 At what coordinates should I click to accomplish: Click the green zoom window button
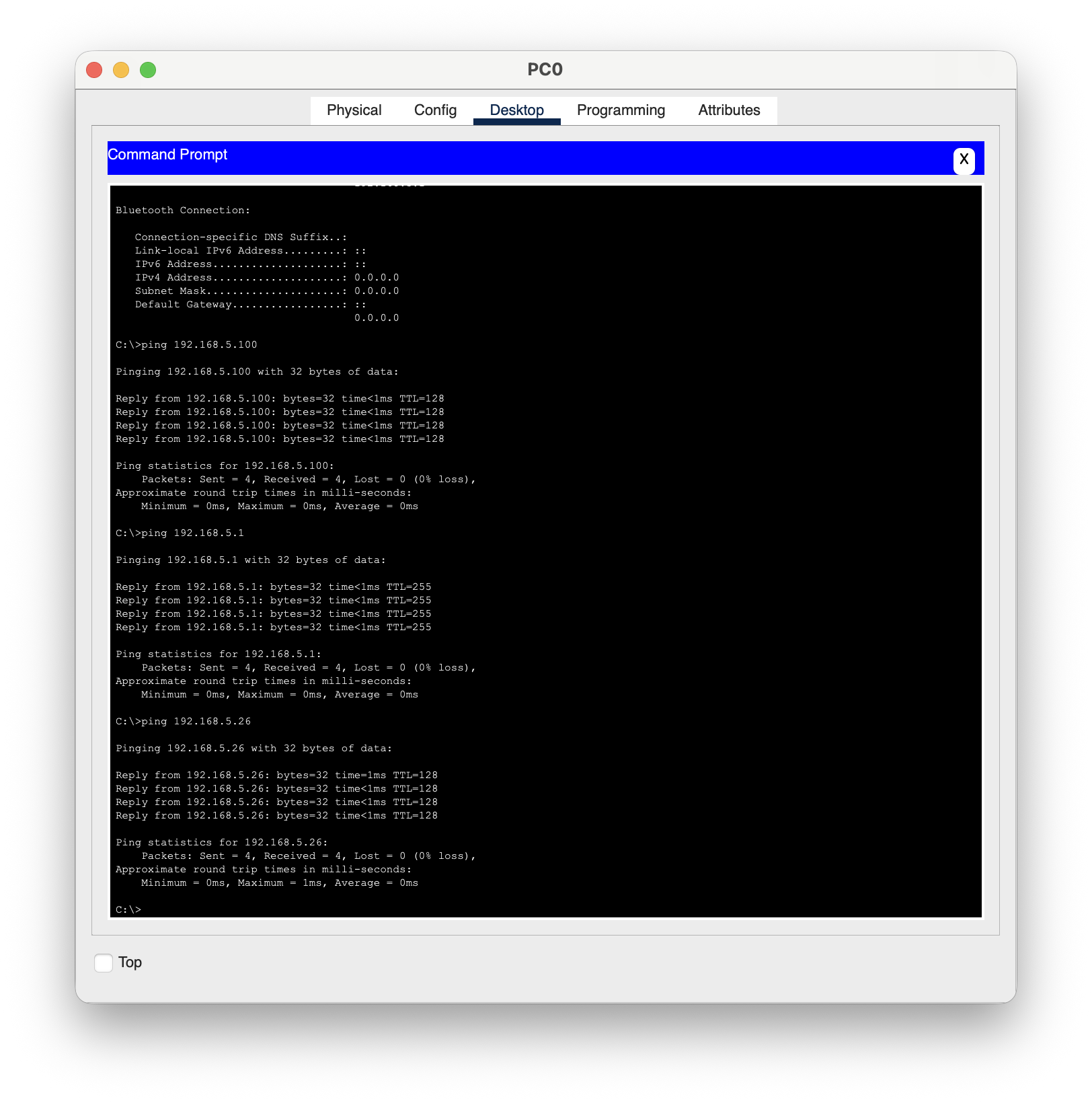pyautogui.click(x=148, y=70)
